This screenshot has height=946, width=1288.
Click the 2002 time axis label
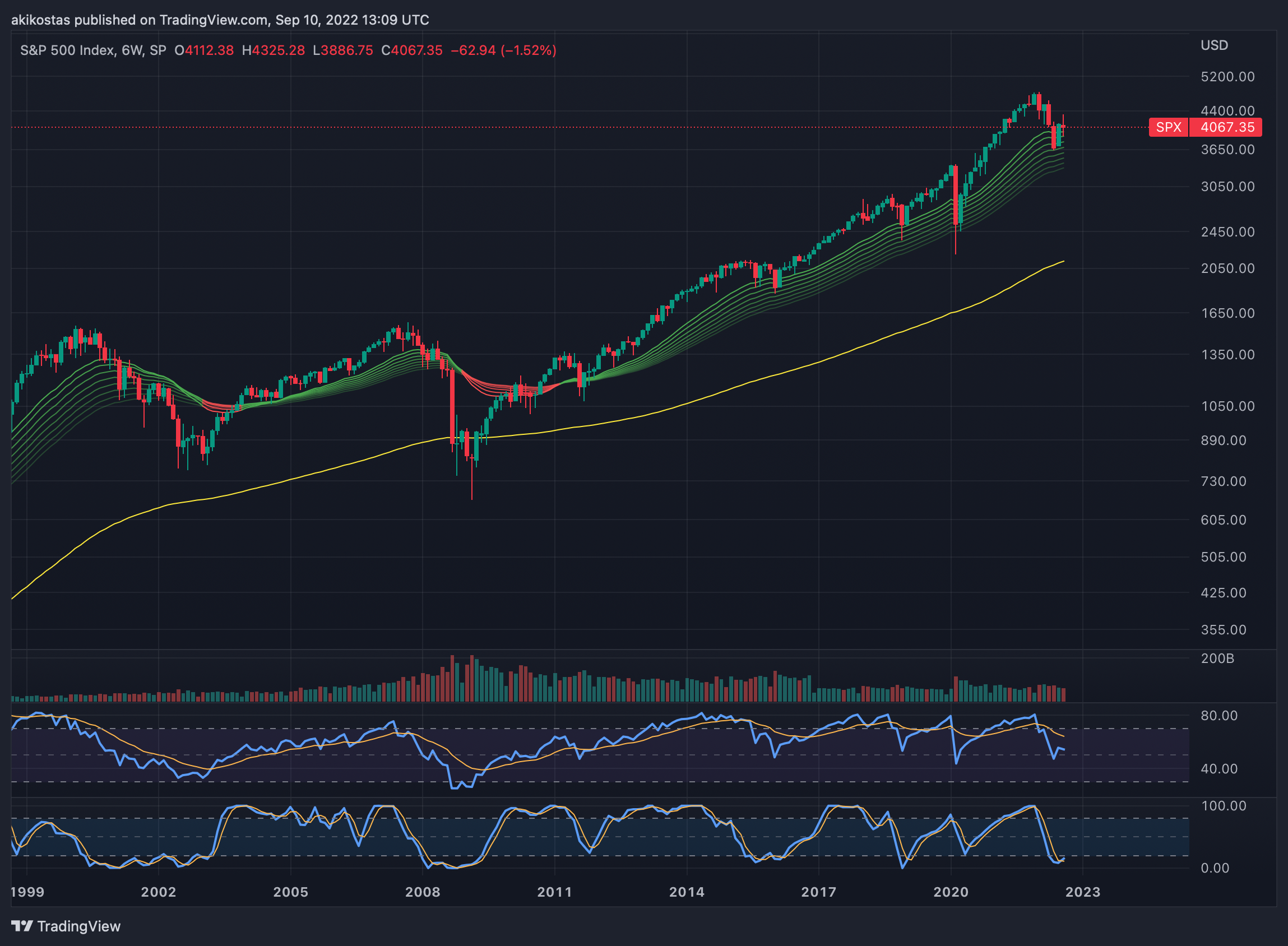point(159,892)
